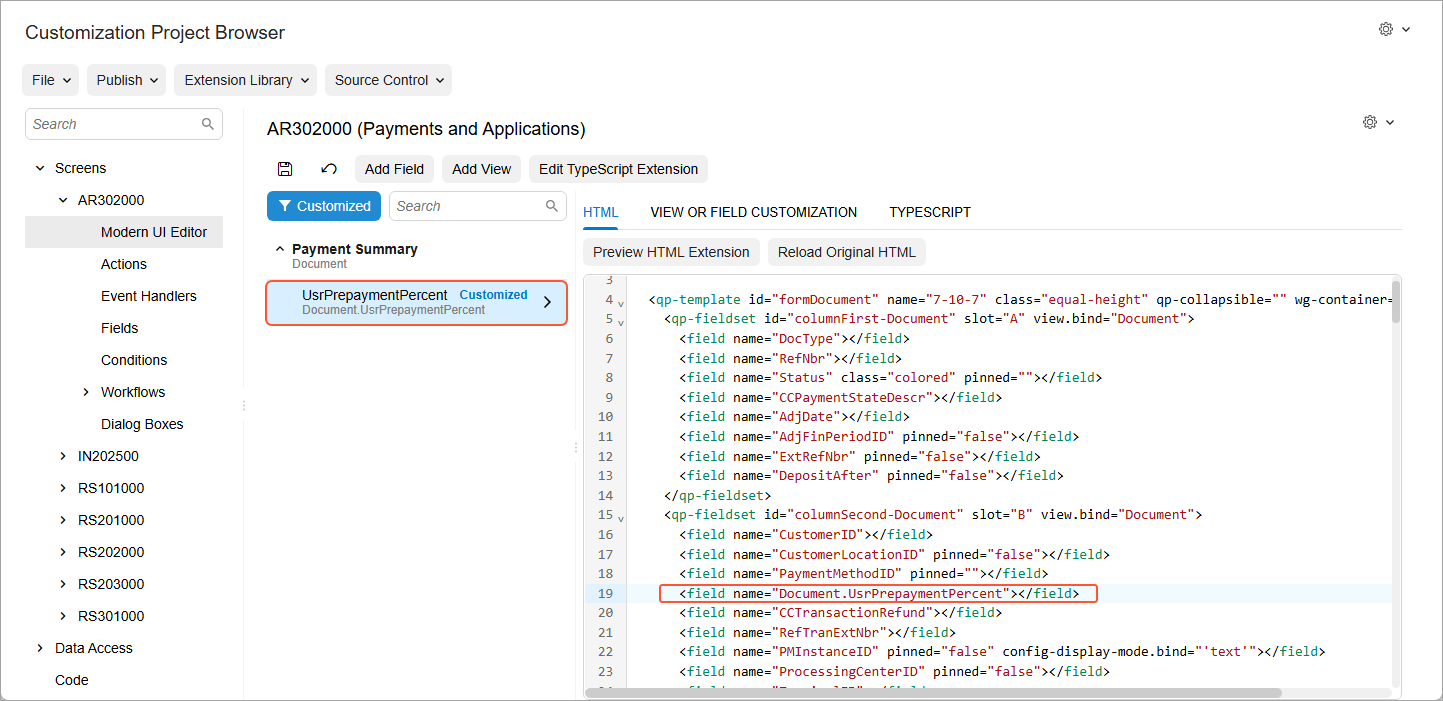Expand the Workflows node
The height and width of the screenshot is (701, 1443).
86,392
